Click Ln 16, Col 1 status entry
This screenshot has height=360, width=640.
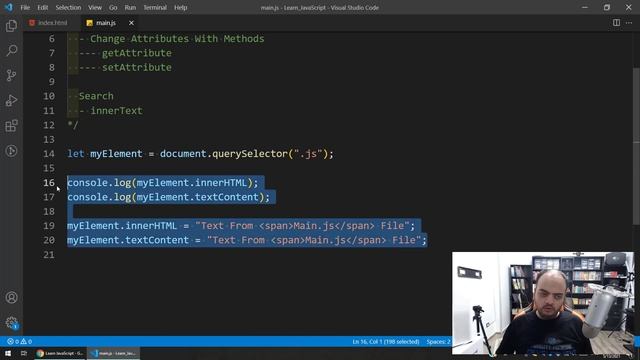point(386,341)
